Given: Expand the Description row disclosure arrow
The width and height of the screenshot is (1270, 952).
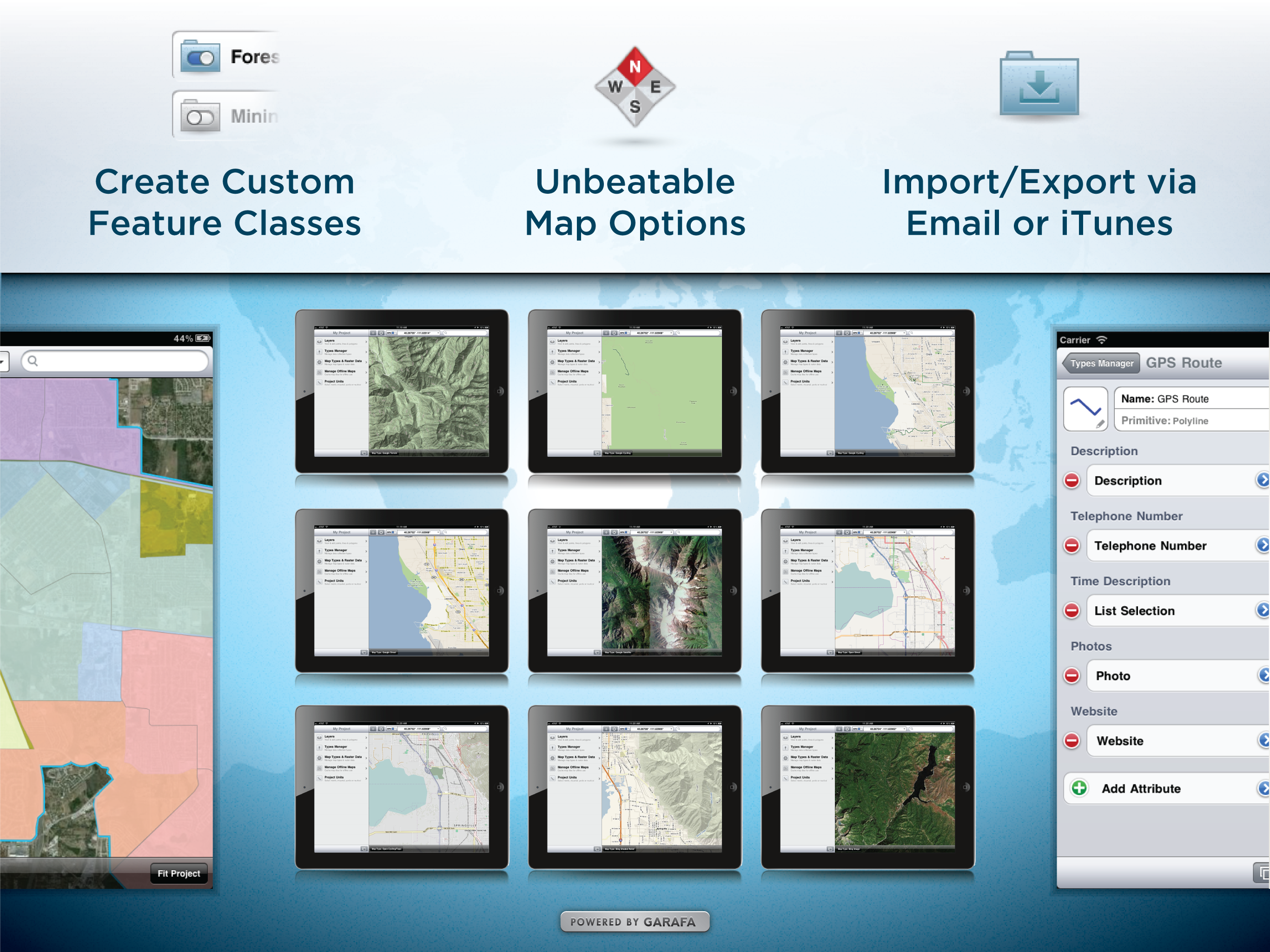Looking at the screenshot, I should pyautogui.click(x=1262, y=480).
